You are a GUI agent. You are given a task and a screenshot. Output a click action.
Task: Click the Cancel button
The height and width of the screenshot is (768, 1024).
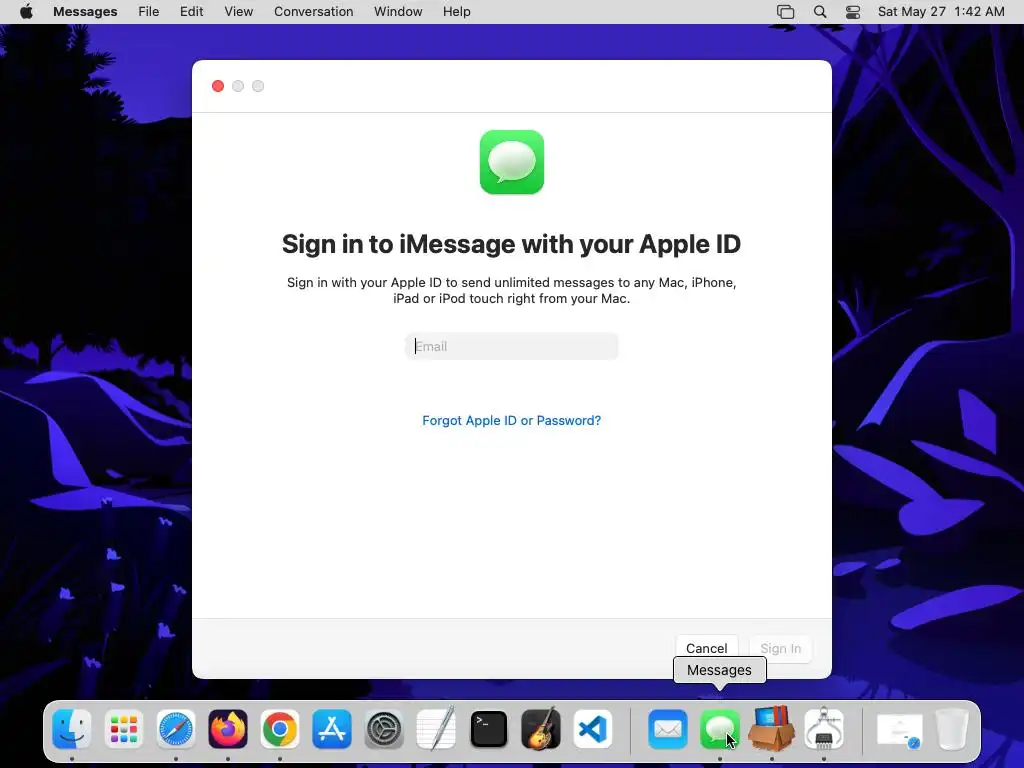[707, 648]
